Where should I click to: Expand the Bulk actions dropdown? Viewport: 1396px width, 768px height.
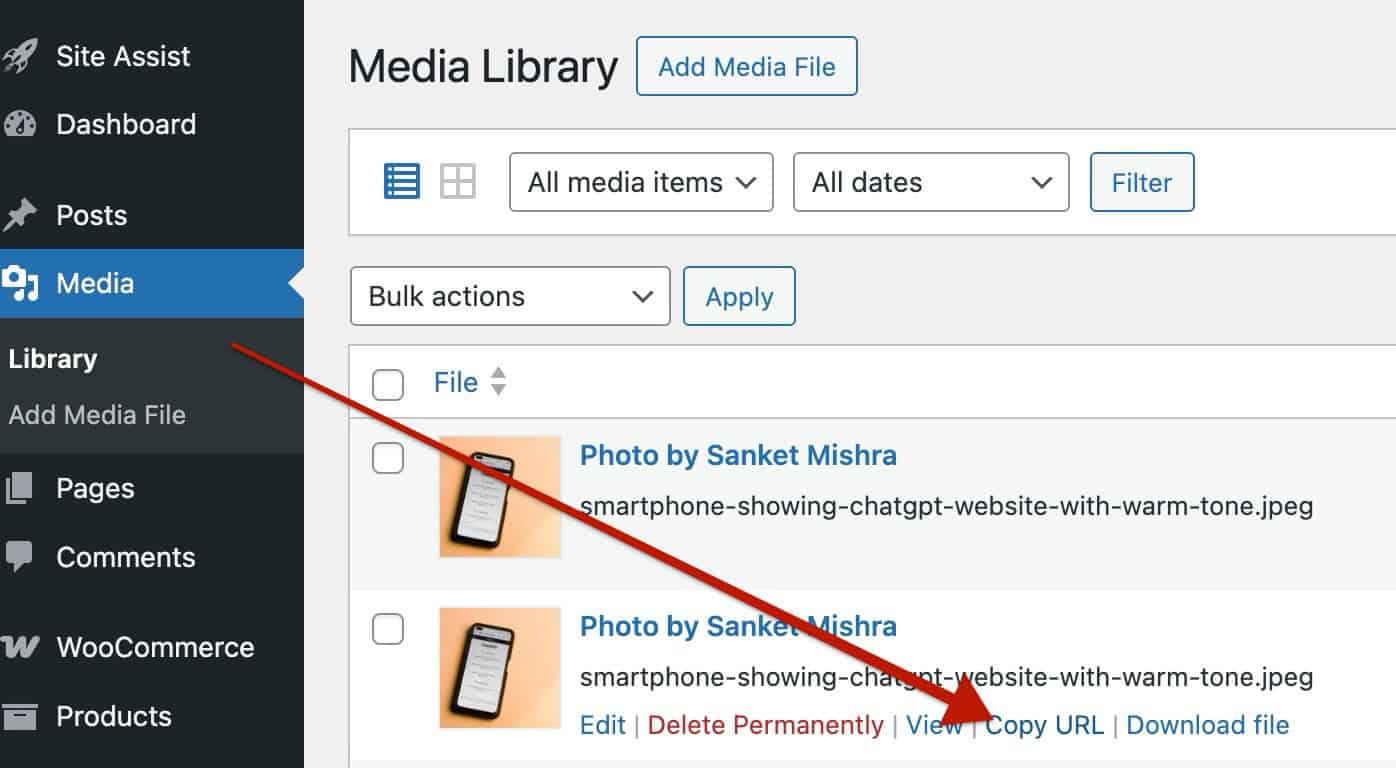coord(510,296)
